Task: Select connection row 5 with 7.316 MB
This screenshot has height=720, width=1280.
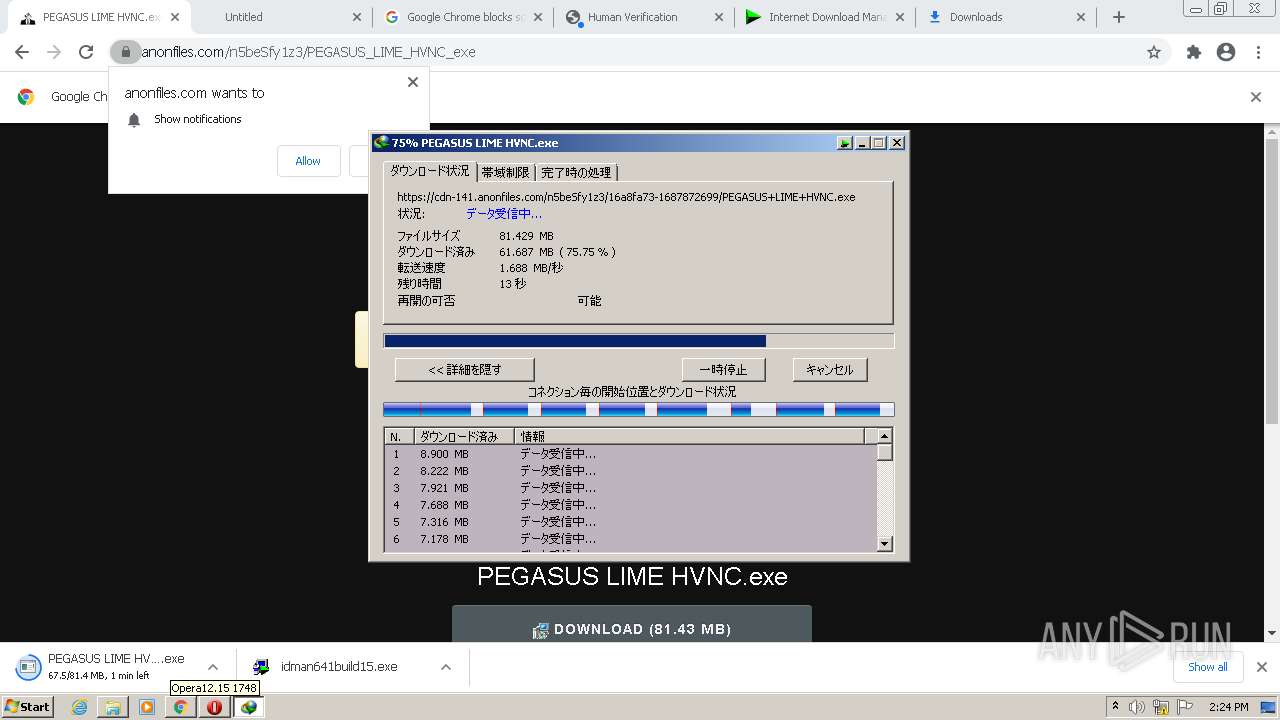Action: (x=631, y=522)
